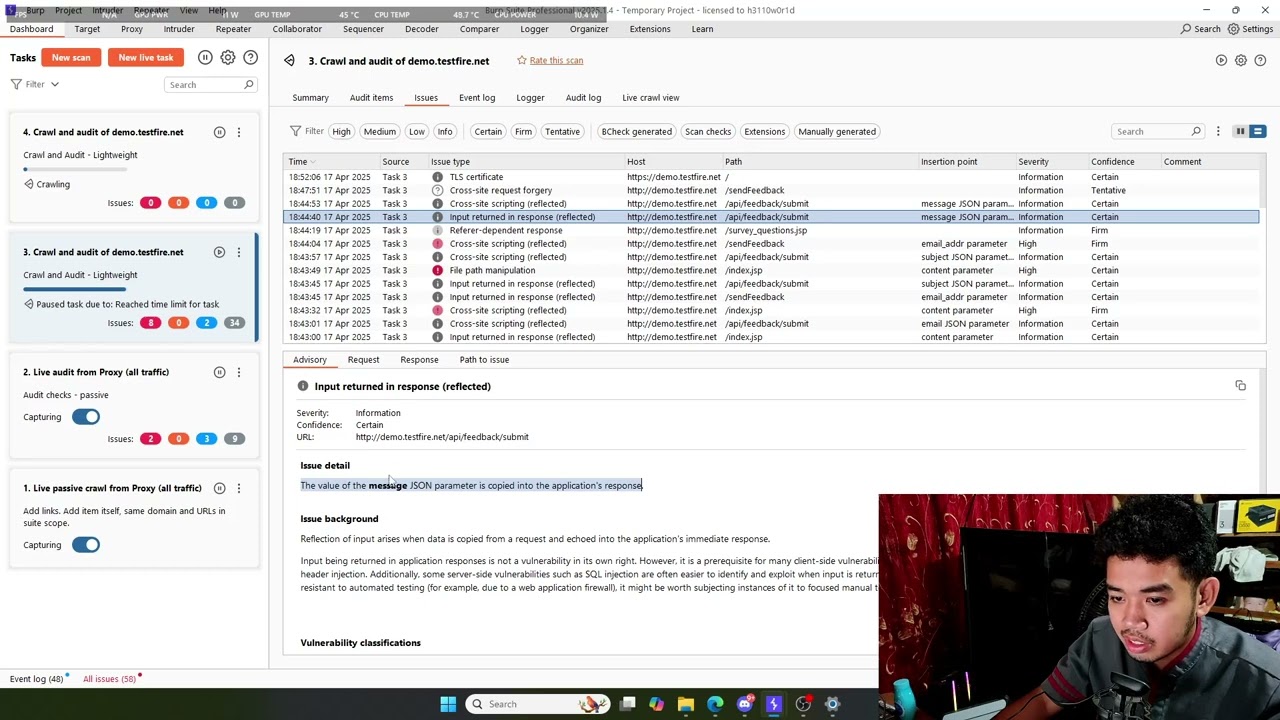The width and height of the screenshot is (1280, 720).
Task: Toggle Capturing switch for Live audit task
Action: [x=86, y=417]
